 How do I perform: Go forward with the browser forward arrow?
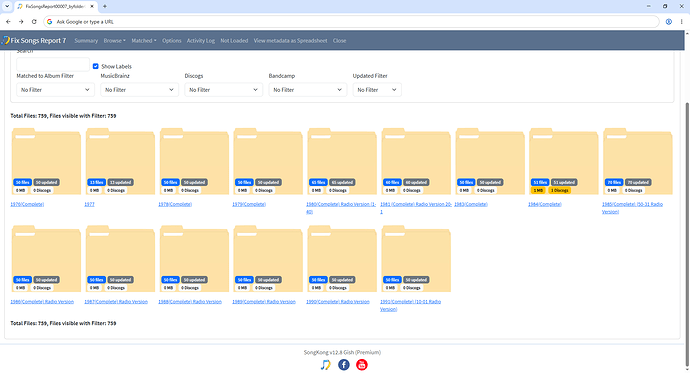click(21, 22)
